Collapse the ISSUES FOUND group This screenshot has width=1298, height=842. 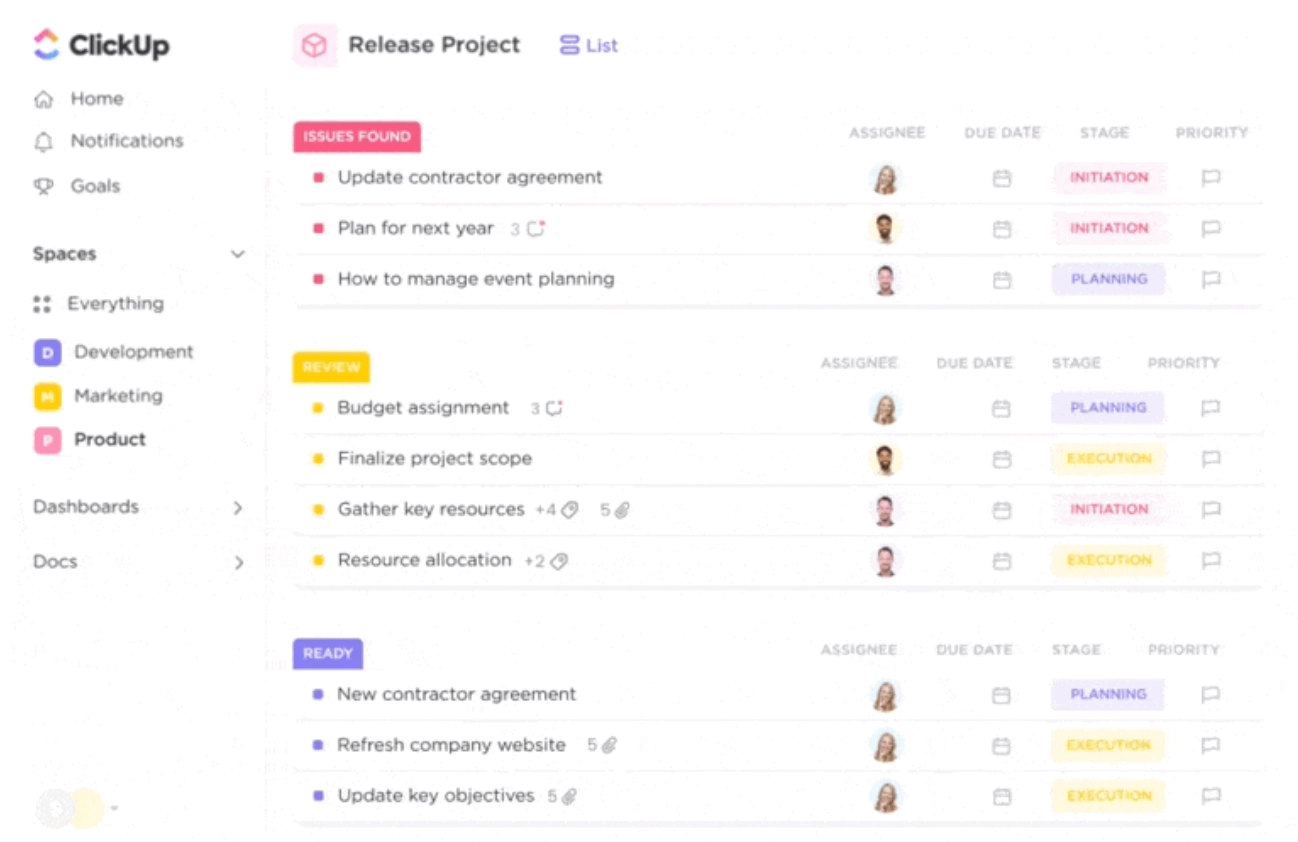coord(357,137)
